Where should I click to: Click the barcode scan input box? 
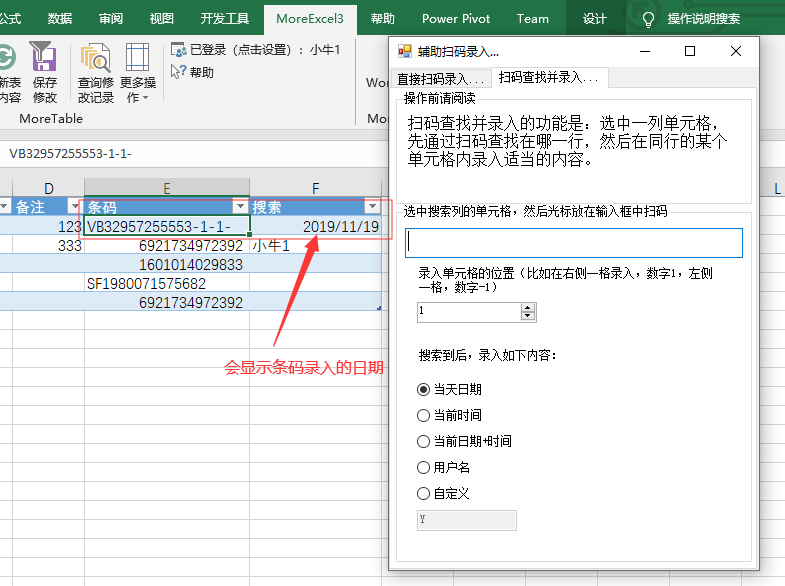[x=573, y=243]
